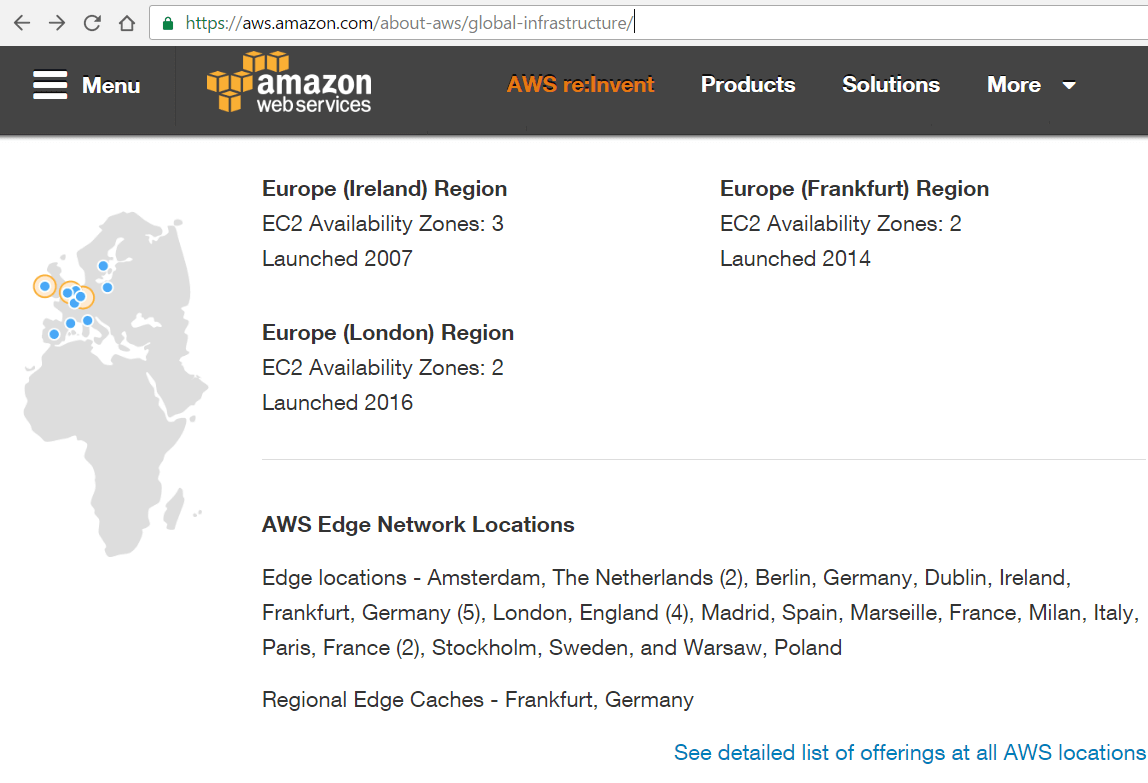Select Solutions in the navigation bar
The image size is (1148, 783).
click(890, 85)
